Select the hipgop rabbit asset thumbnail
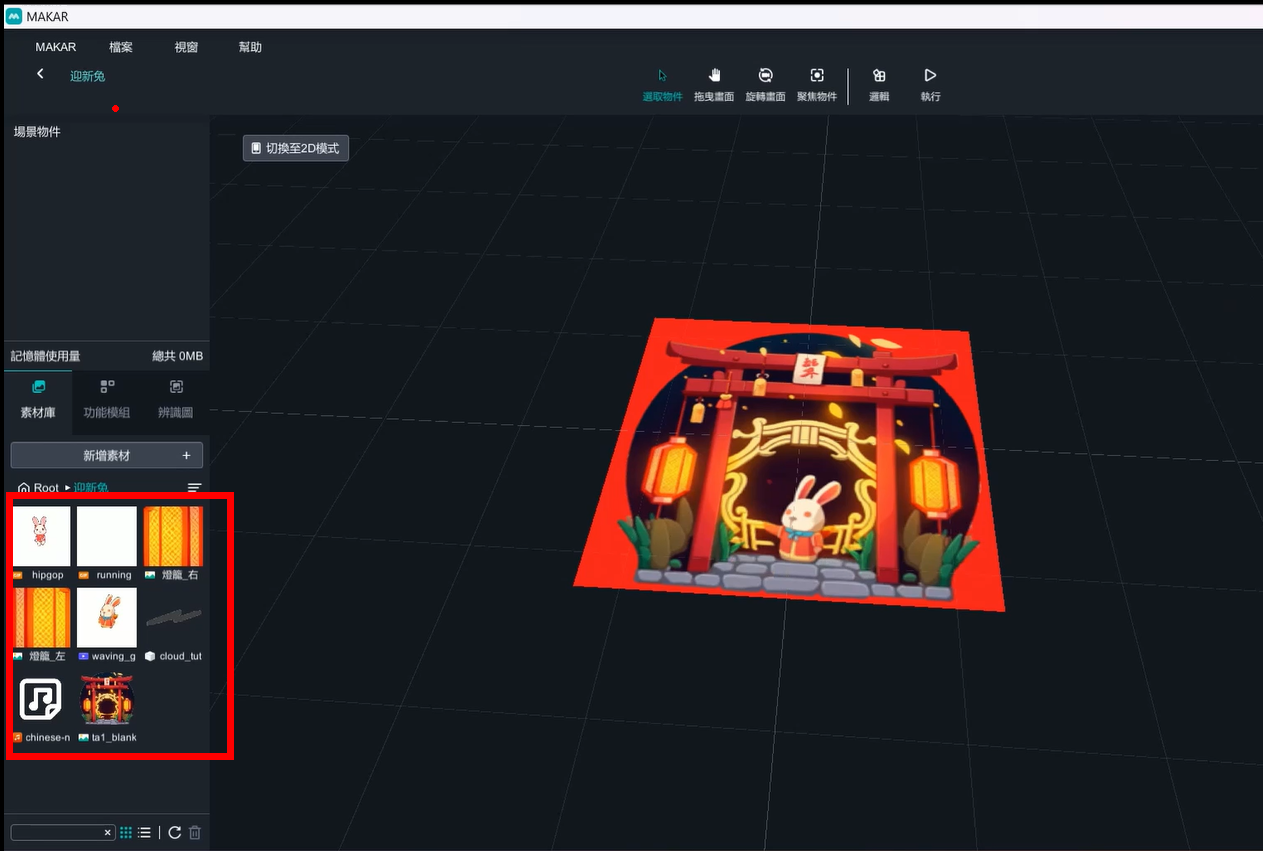The image size is (1263, 851). (41, 536)
